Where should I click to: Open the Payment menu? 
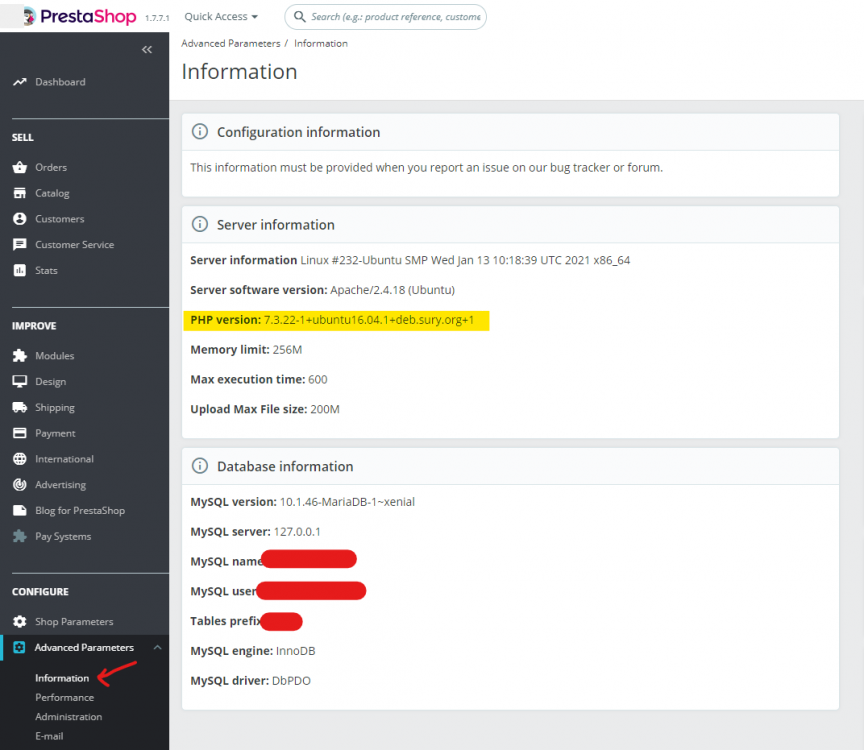[55, 433]
